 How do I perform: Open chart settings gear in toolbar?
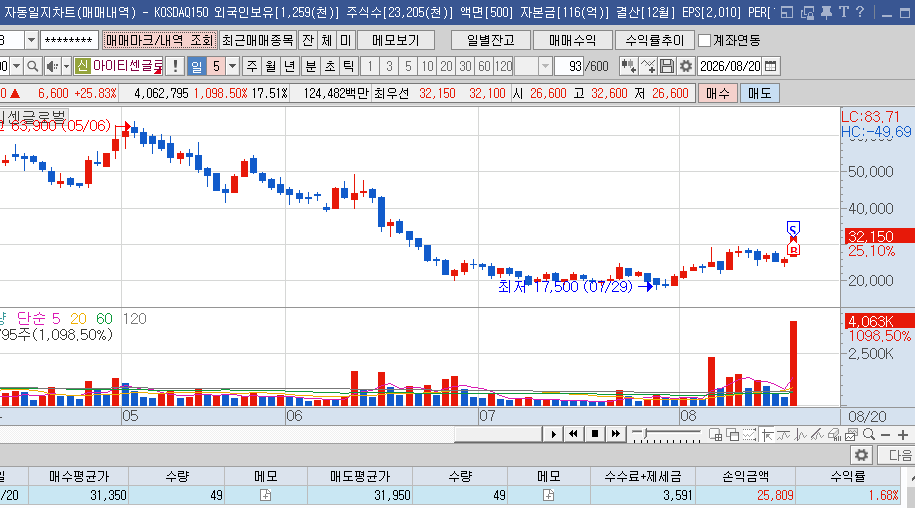pyautogui.click(x=686, y=66)
